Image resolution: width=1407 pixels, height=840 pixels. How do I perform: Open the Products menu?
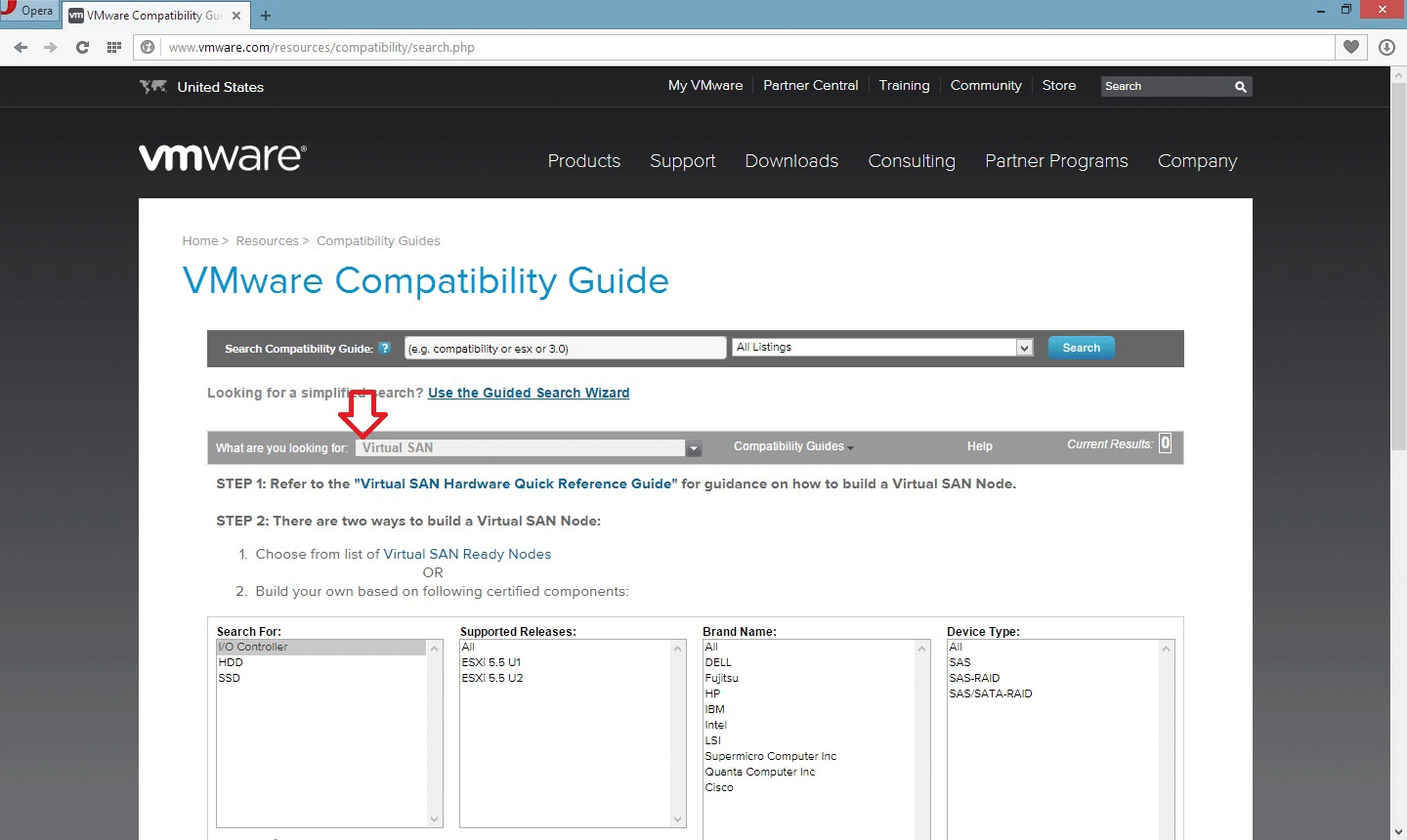[584, 161]
